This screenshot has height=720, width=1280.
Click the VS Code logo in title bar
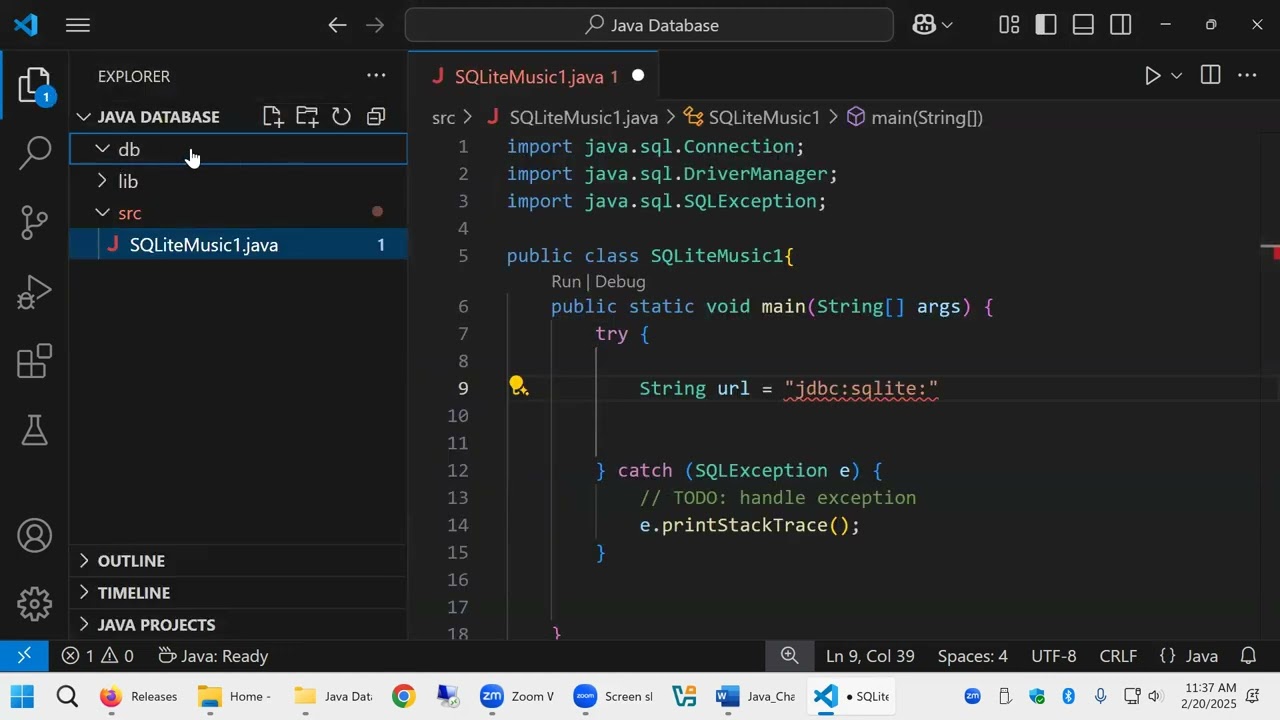26,25
